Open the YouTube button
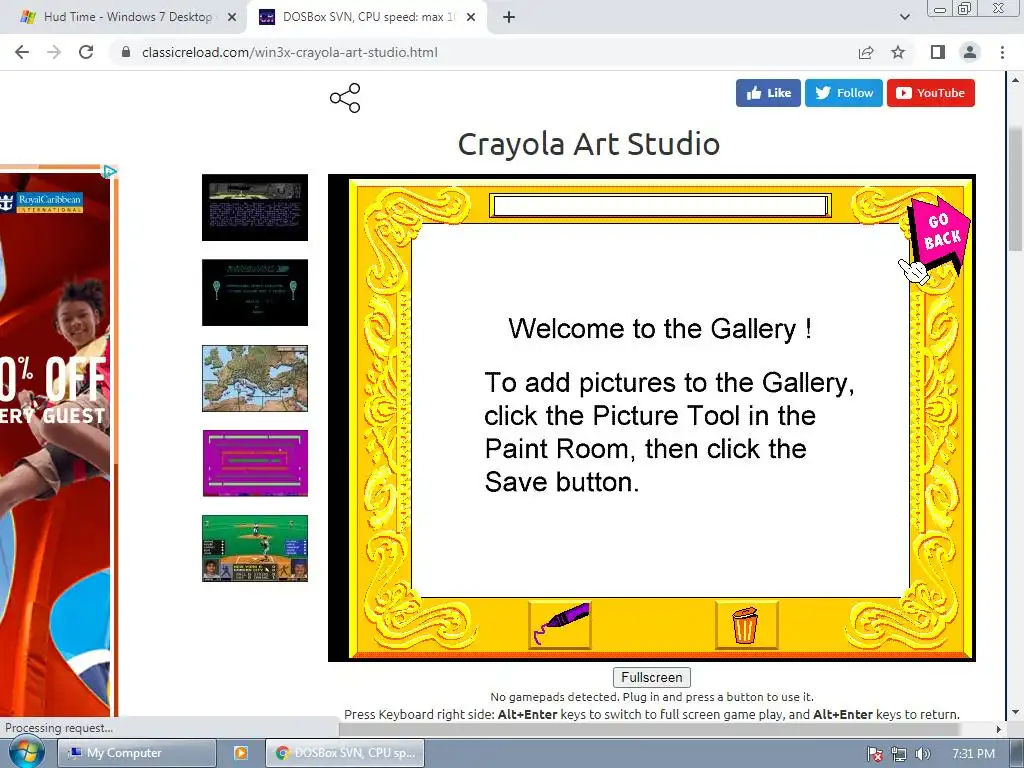Viewport: 1024px width, 768px height. click(x=931, y=93)
